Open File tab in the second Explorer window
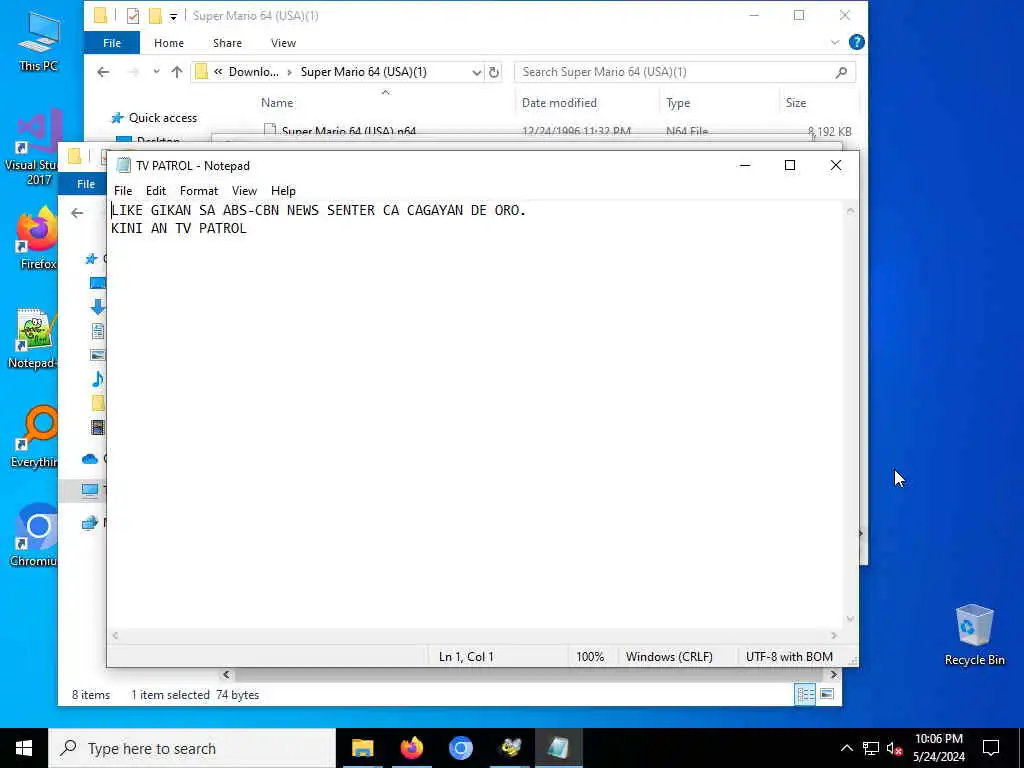1024x768 pixels. click(85, 184)
